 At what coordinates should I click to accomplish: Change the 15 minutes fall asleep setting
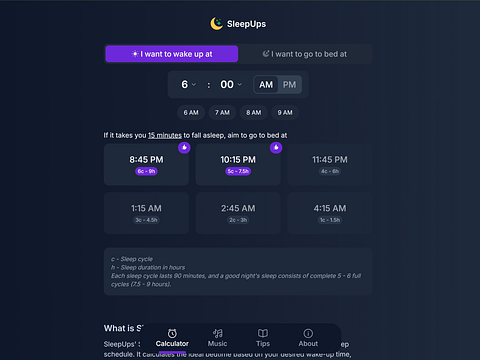pos(165,135)
